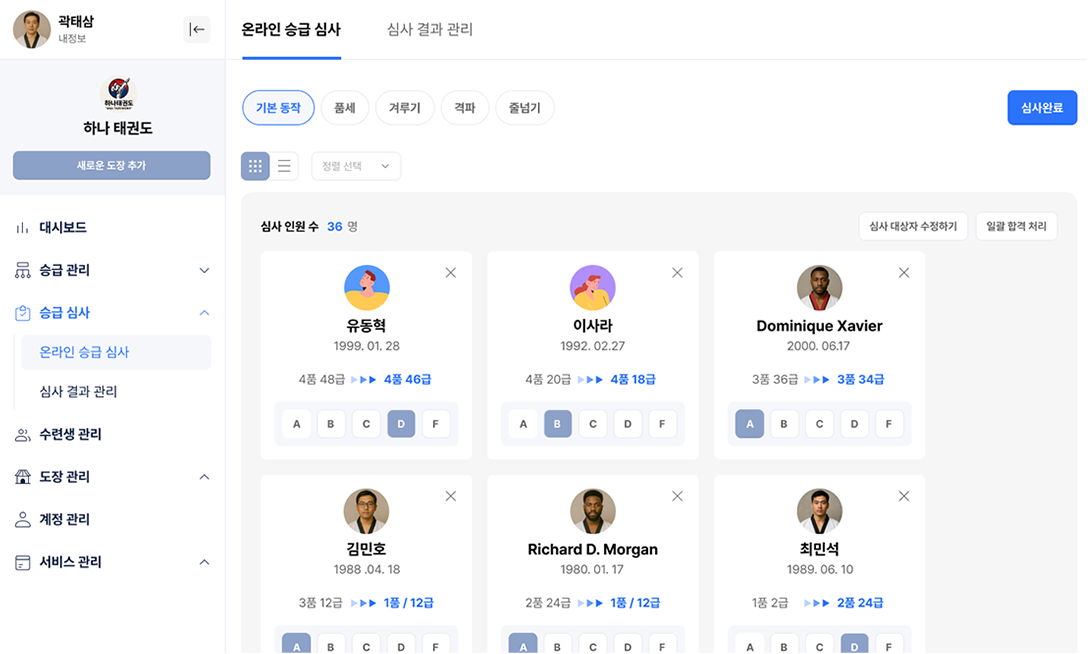Switch to grid view layout

point(255,166)
